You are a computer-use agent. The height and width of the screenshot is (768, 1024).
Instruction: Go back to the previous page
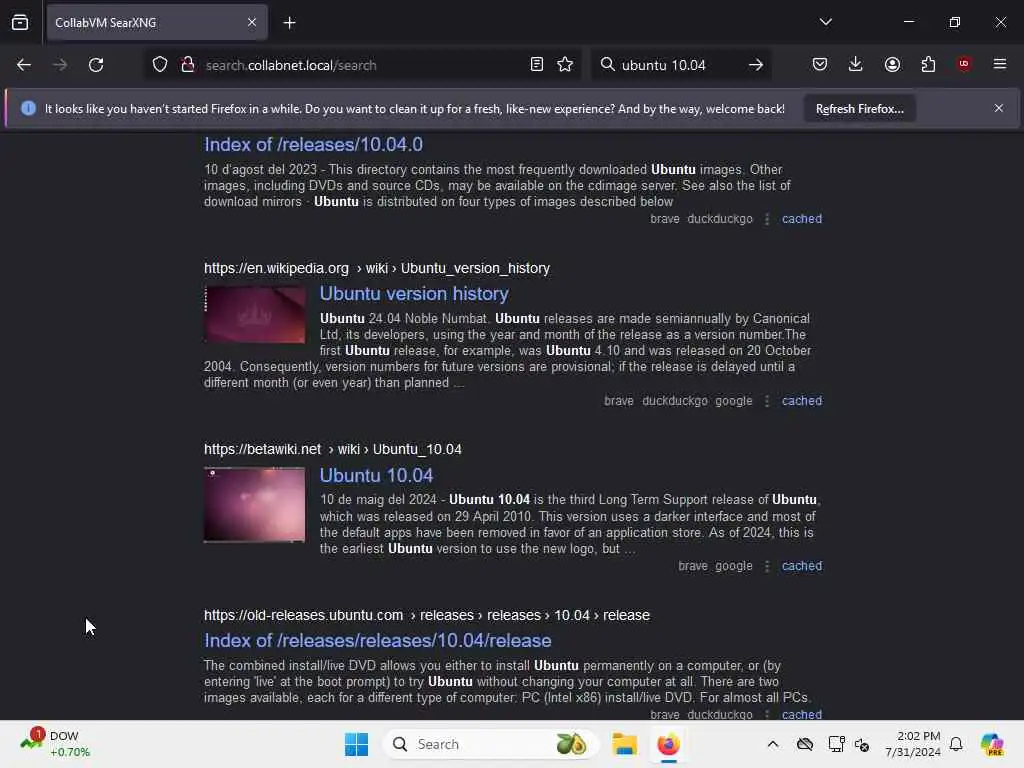pyautogui.click(x=24, y=65)
